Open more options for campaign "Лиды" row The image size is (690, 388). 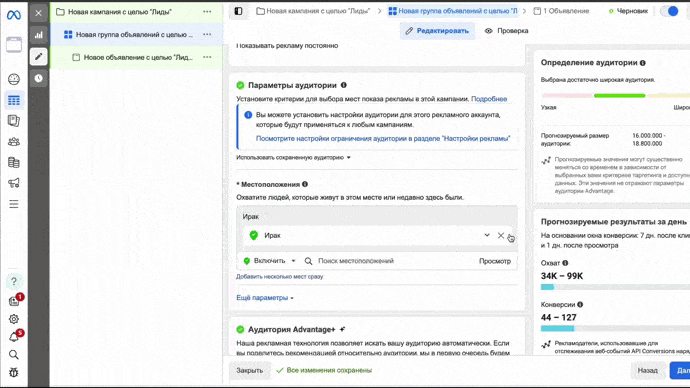point(207,12)
